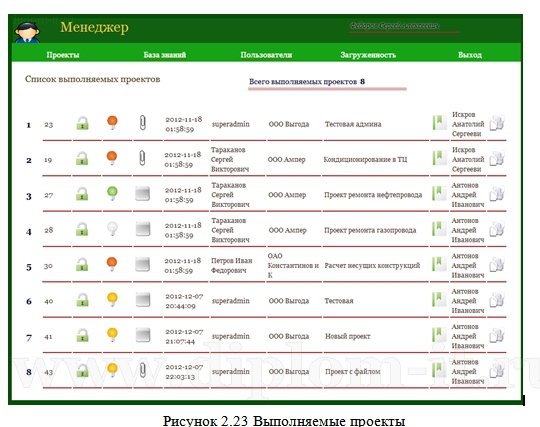Click the lock icon for project 41
540x427 pixels.
(x=82, y=335)
